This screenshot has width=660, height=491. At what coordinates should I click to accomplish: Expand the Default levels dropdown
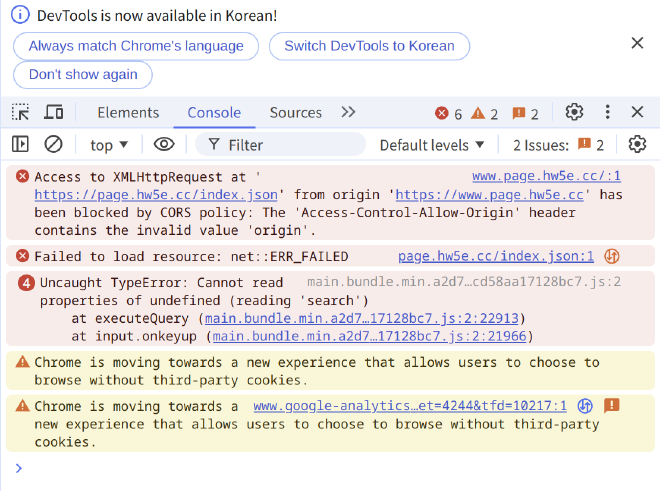(x=432, y=145)
